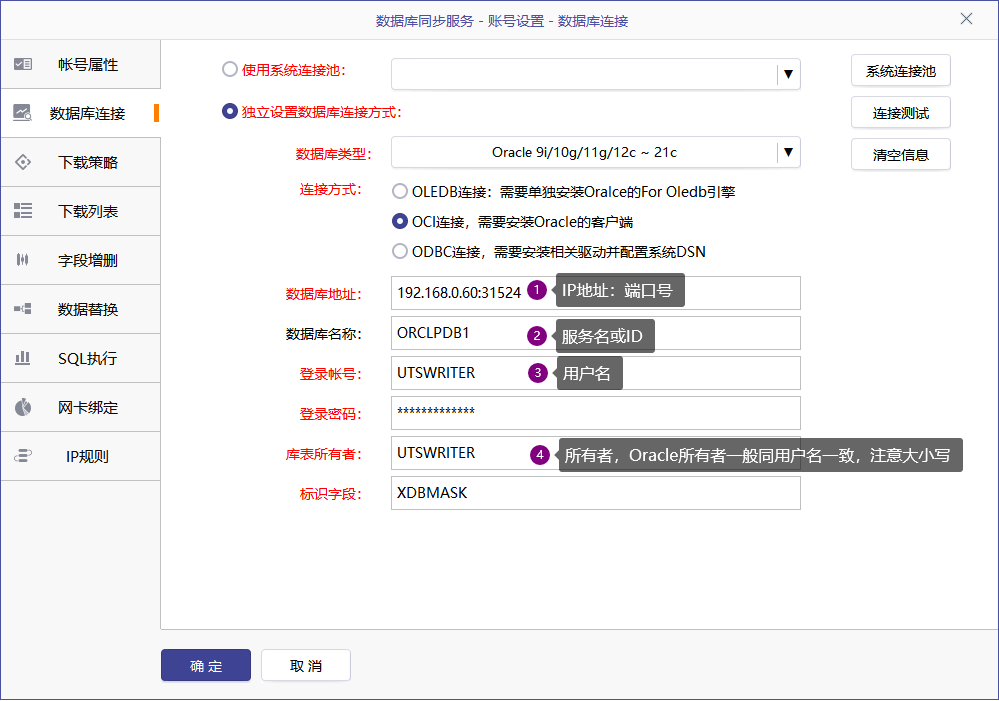The height and width of the screenshot is (701, 999).
Task: Click the 连接测试 button
Action: coord(900,113)
